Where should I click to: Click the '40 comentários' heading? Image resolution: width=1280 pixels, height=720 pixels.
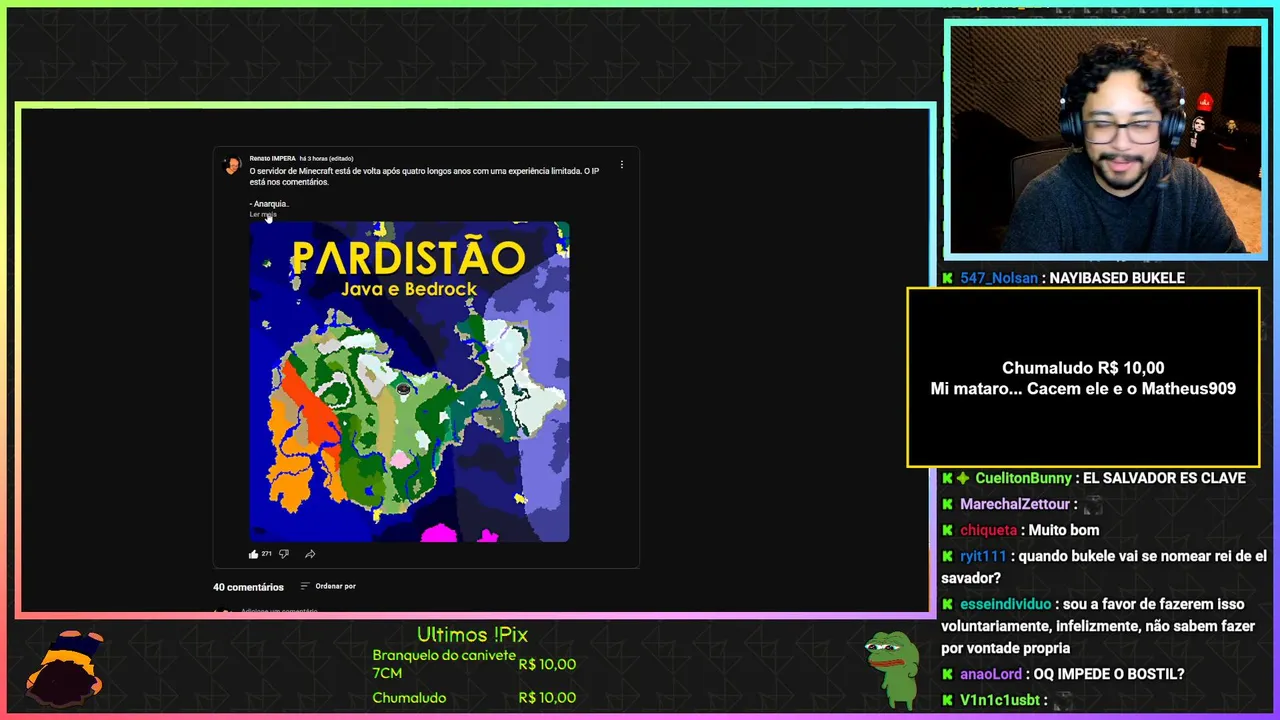(x=248, y=587)
